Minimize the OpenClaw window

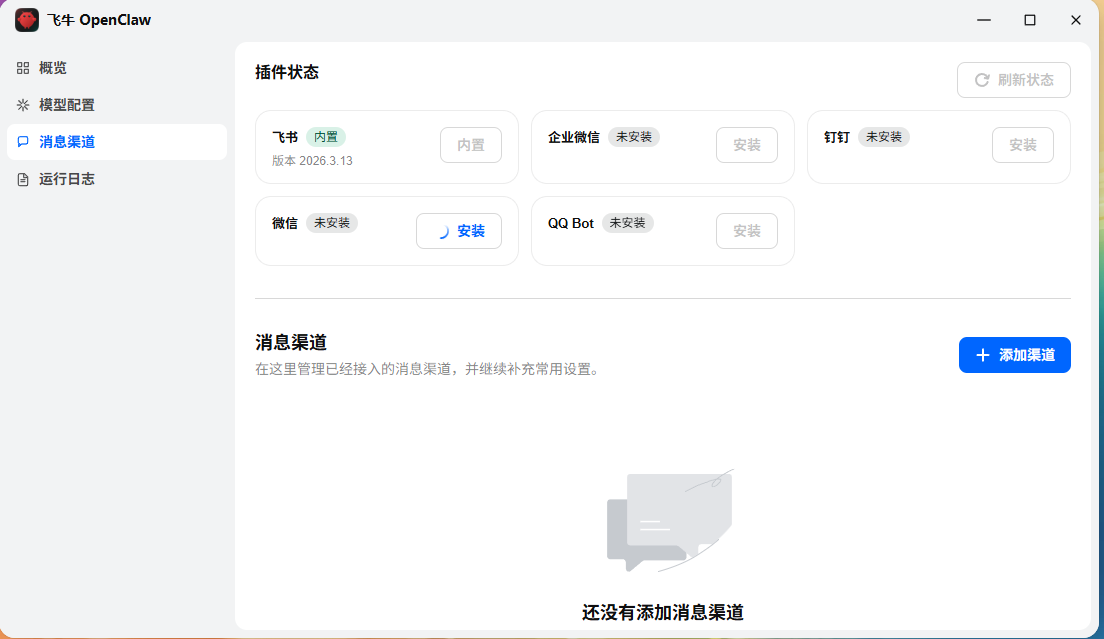tap(984, 20)
